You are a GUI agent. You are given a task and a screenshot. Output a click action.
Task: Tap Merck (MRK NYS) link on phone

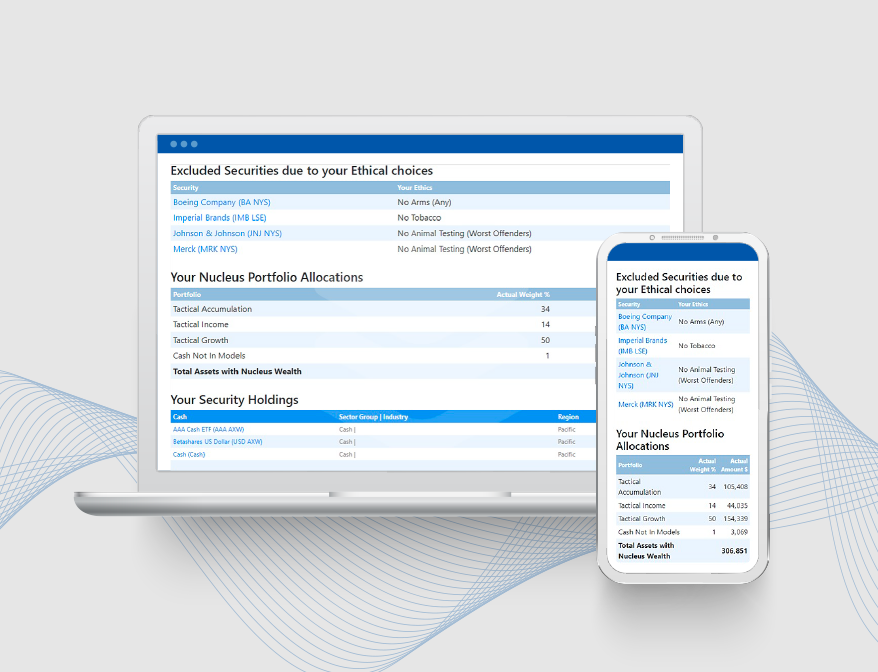point(646,404)
